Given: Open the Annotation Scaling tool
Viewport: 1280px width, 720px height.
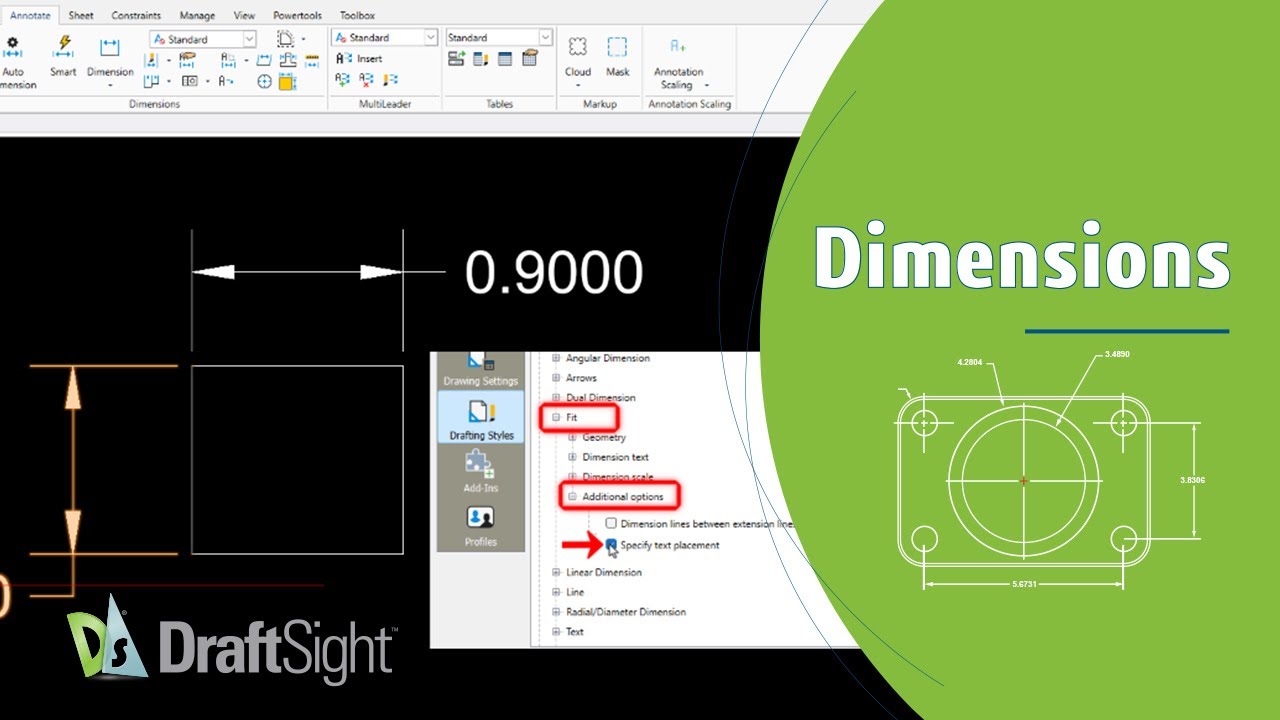Looking at the screenshot, I should point(678,60).
